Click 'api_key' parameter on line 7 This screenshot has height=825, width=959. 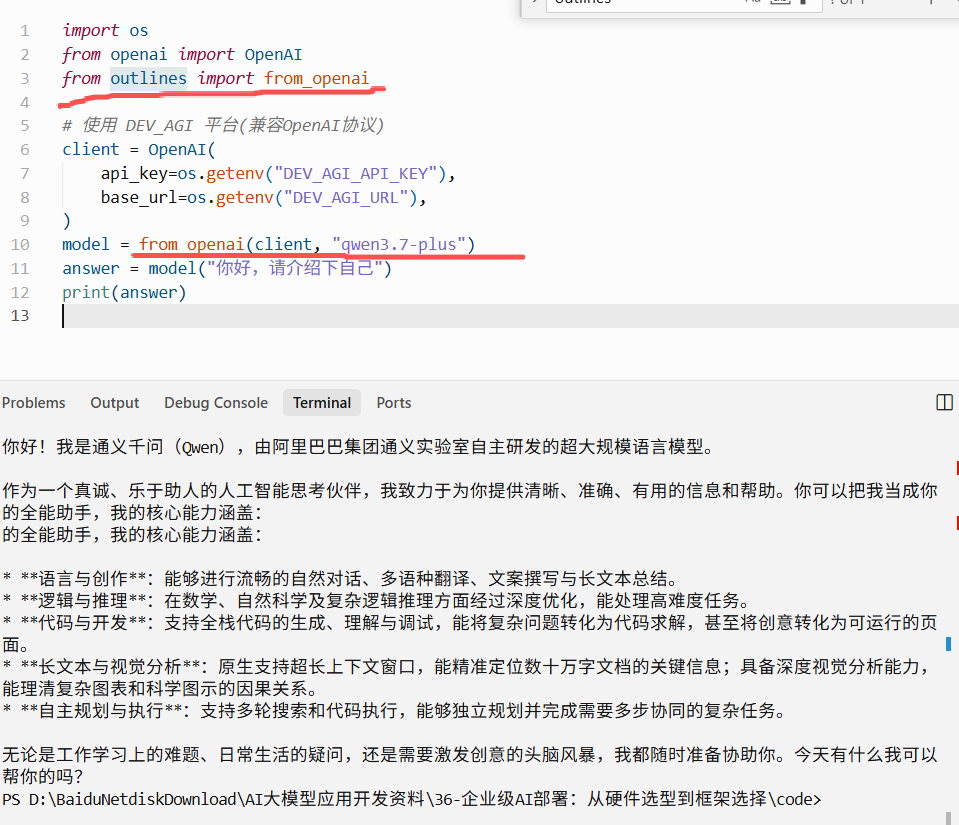tap(134, 174)
